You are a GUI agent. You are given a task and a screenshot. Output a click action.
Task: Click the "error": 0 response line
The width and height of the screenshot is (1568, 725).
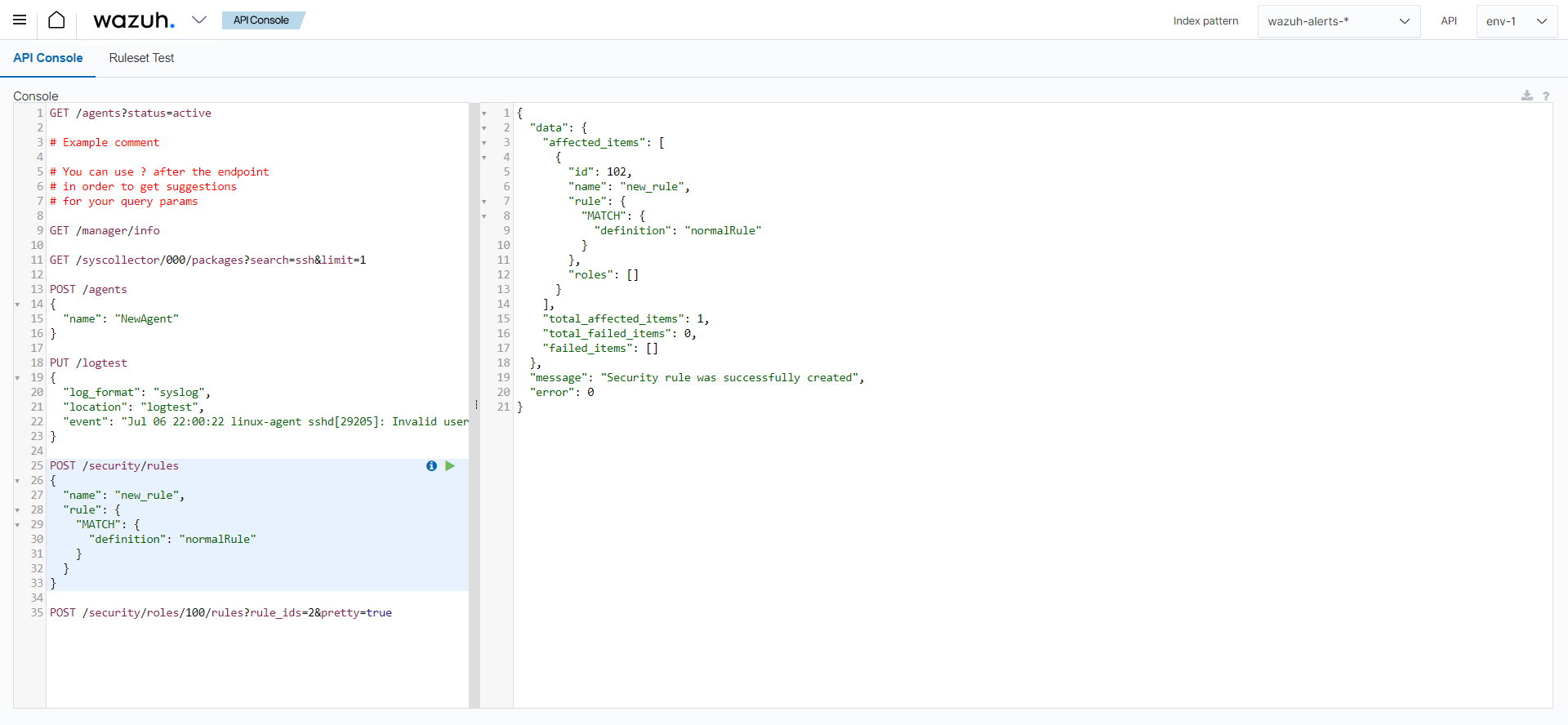pos(562,393)
